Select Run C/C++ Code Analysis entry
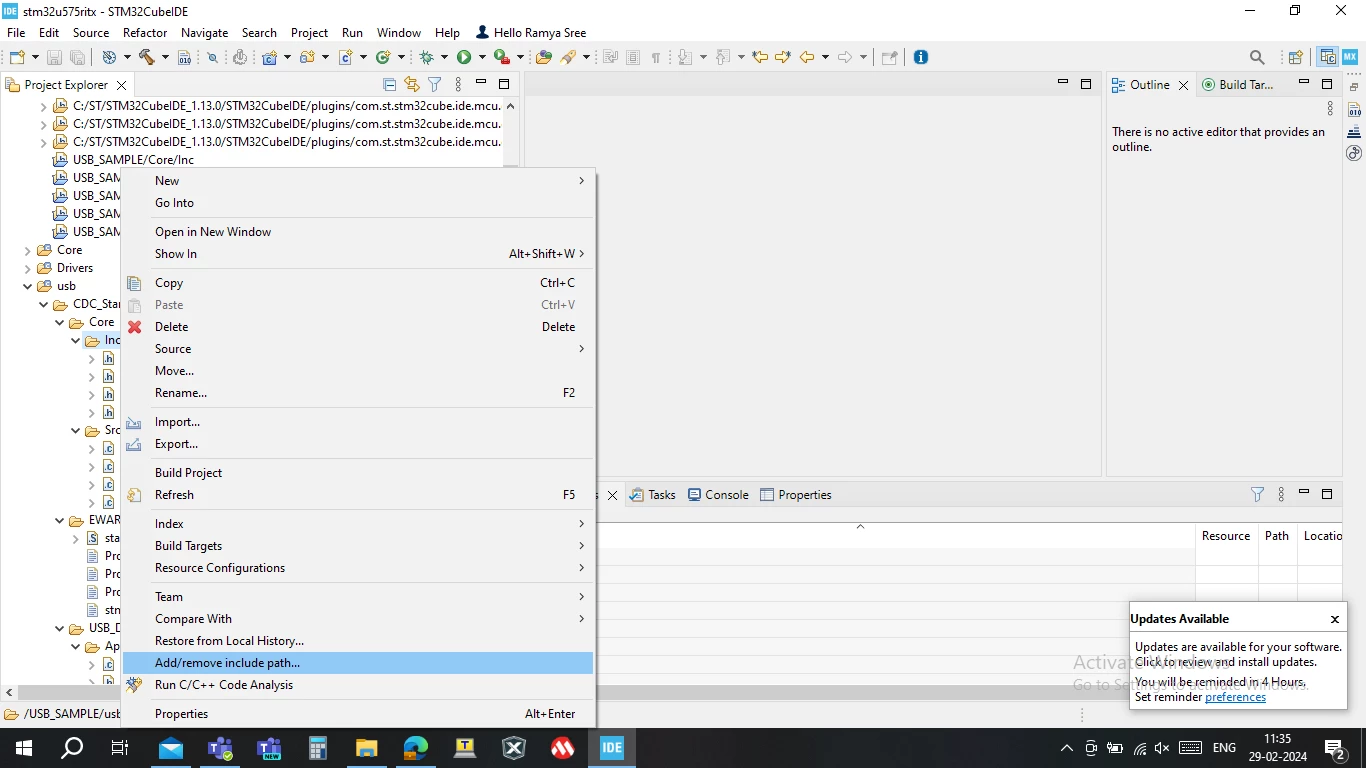 tap(358, 685)
